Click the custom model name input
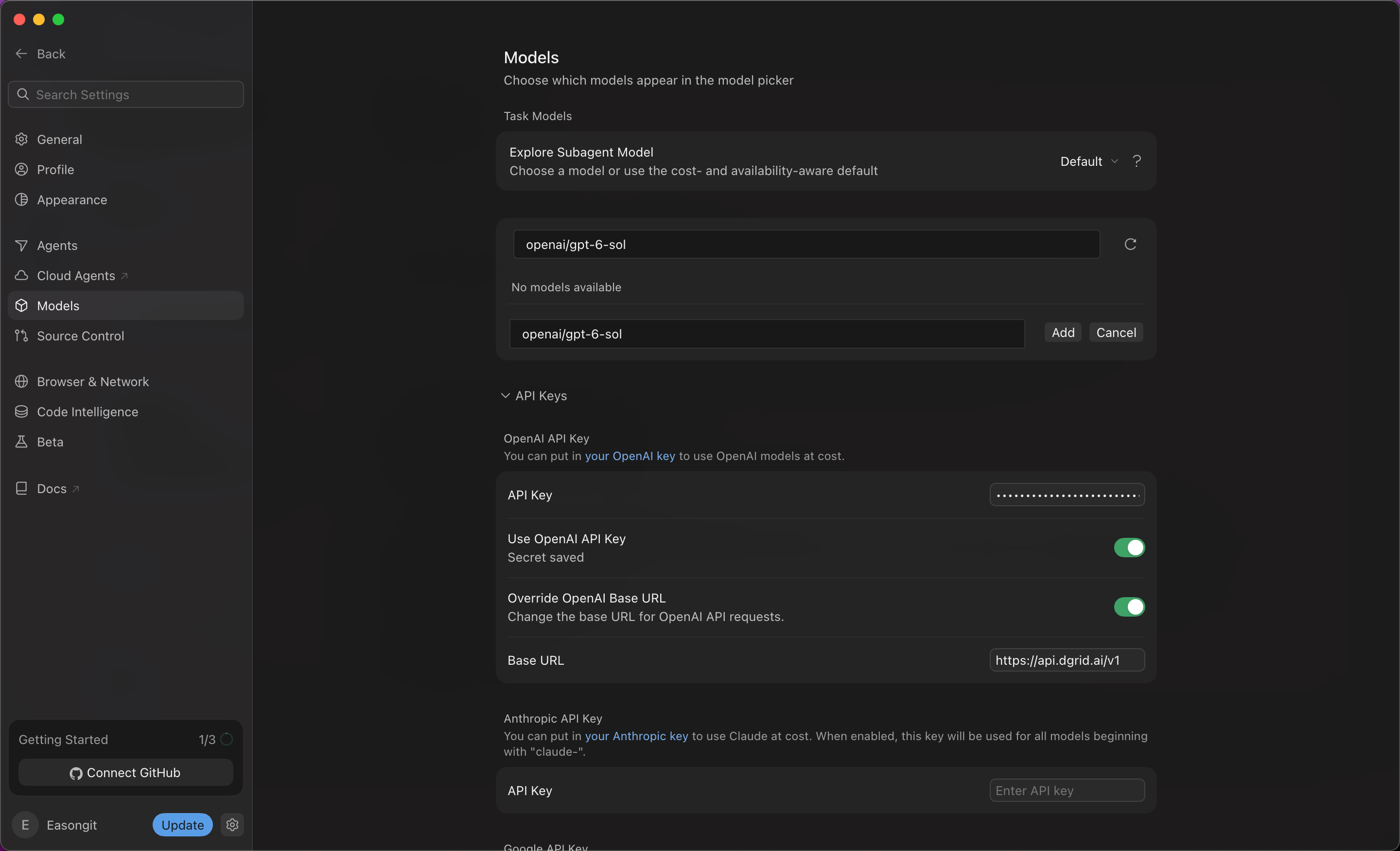1400x851 pixels. [767, 334]
